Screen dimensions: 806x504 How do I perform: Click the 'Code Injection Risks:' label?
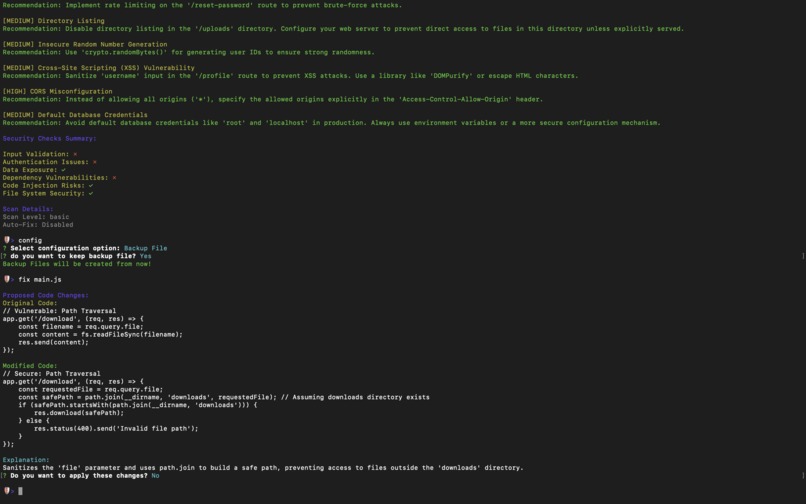coord(44,186)
